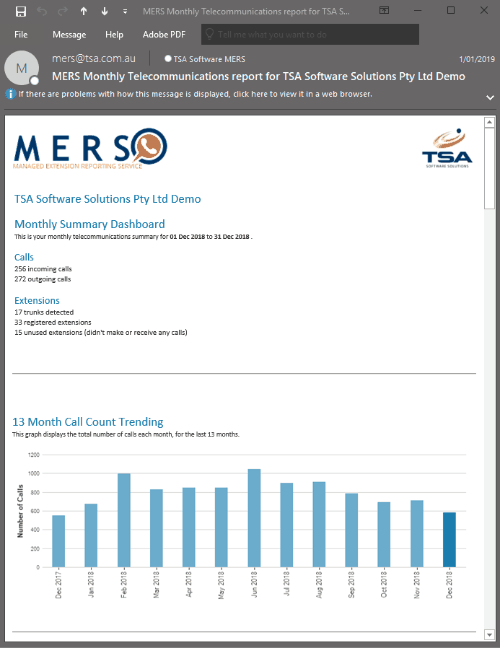Go to next item with down arrow

(x=105, y=12)
